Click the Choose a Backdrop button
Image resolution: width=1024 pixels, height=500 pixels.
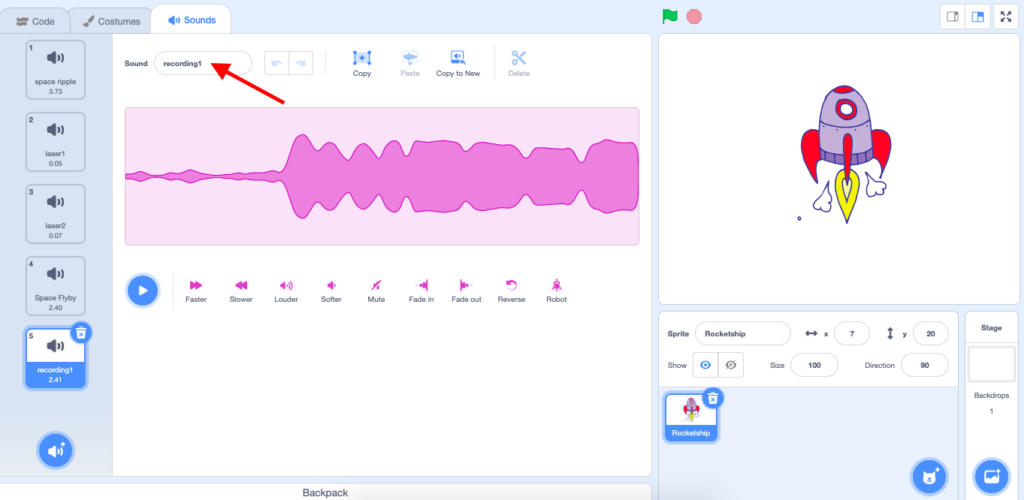coord(991,477)
